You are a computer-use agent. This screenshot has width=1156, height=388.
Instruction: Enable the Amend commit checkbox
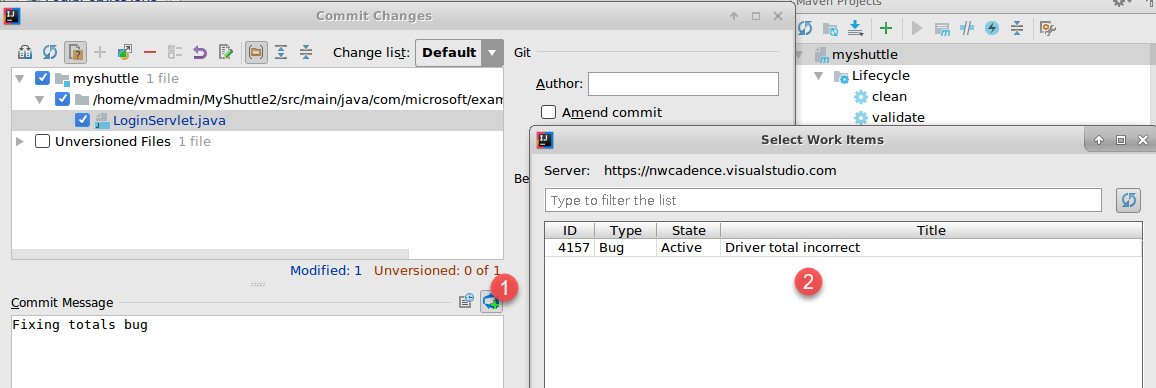coord(549,112)
